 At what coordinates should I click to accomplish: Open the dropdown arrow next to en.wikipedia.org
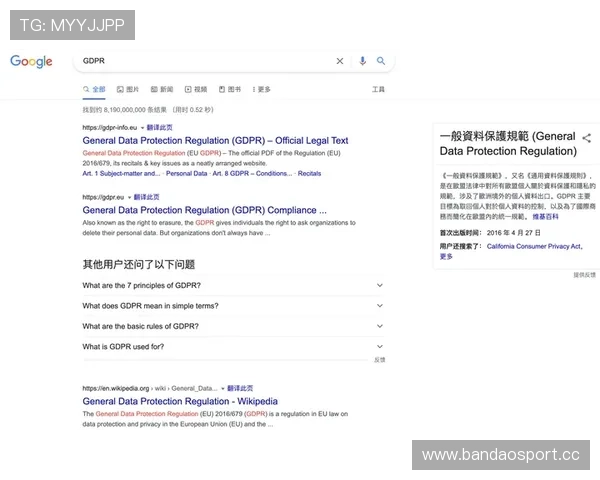click(x=223, y=389)
